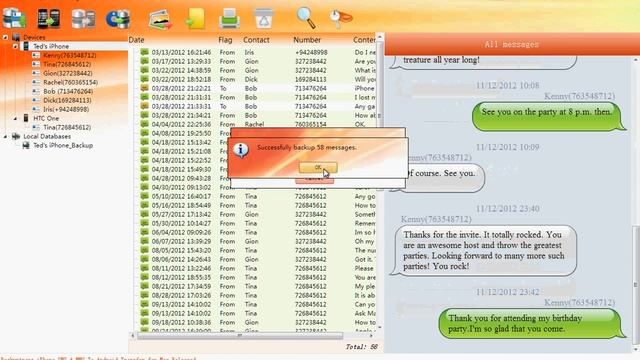Click the Devices root icon in tree
640x360 pixels.
point(16,38)
